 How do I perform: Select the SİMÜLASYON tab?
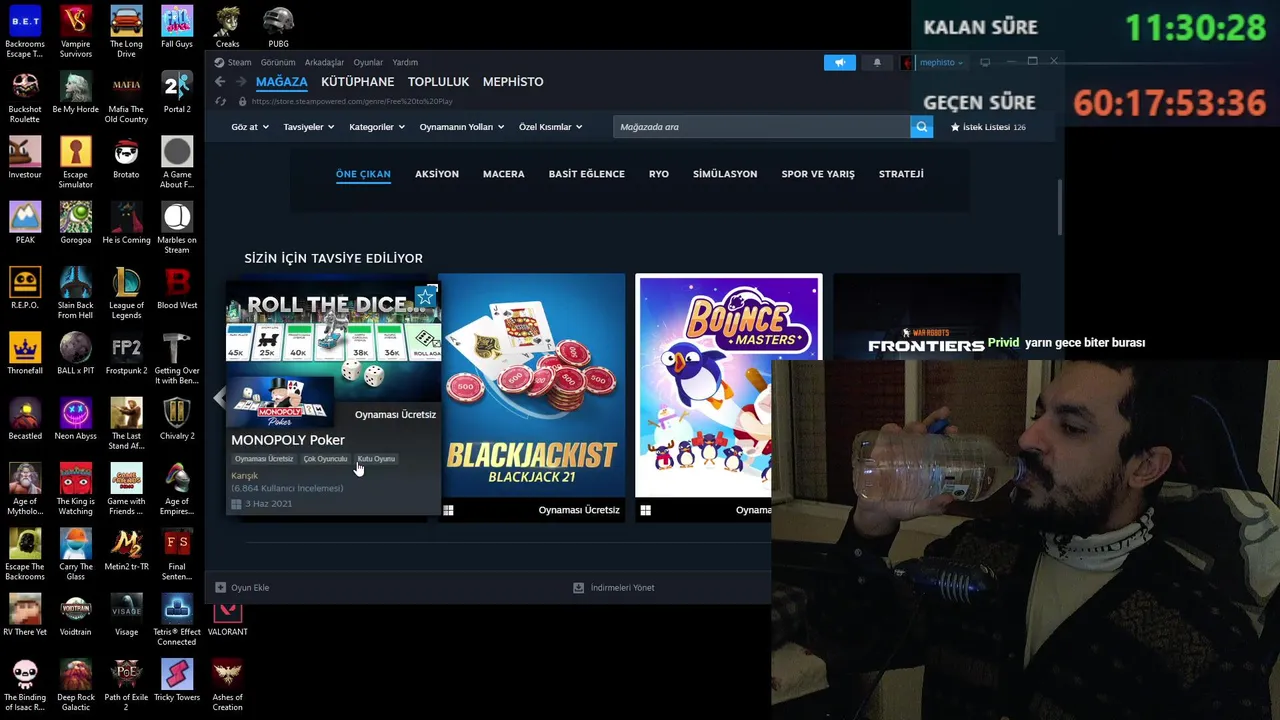[x=725, y=174]
